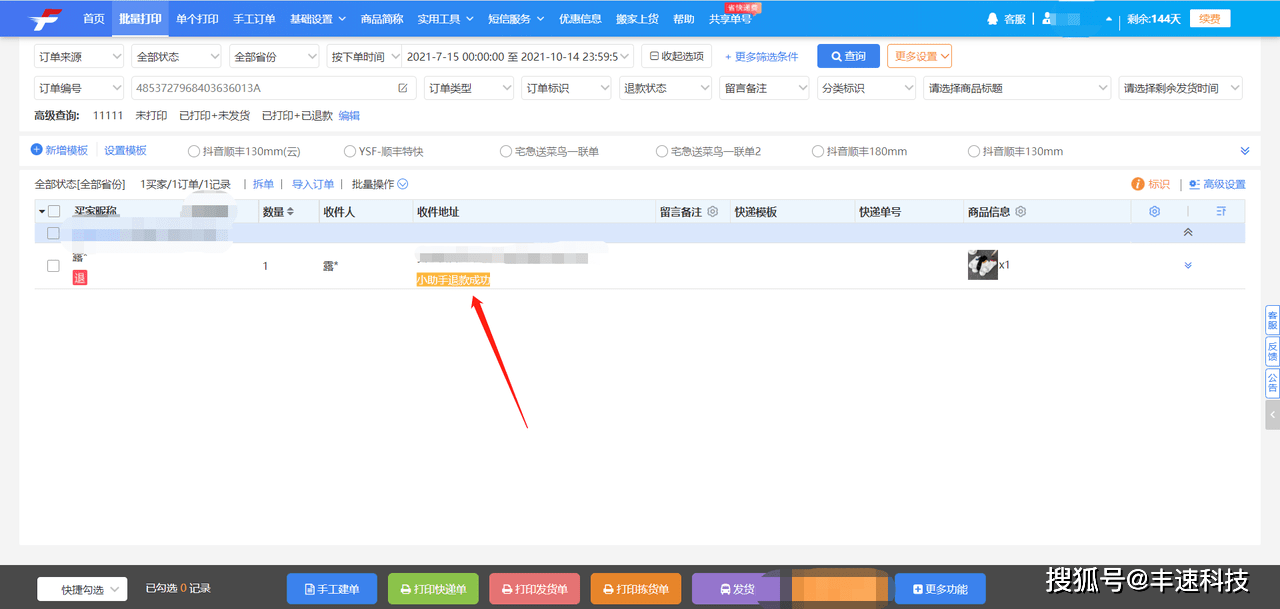The image size is (1280, 609).
Task: Click the 客服 bell icon in header
Action: click(x=992, y=19)
